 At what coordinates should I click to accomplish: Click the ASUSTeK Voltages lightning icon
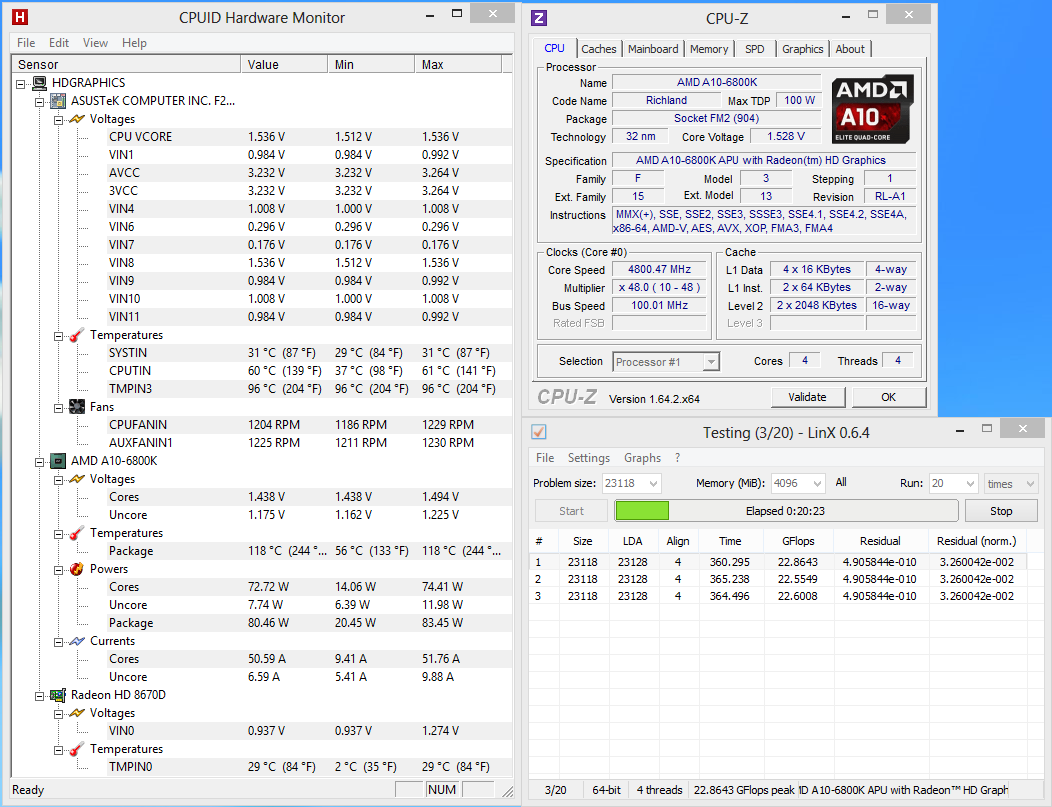point(77,119)
